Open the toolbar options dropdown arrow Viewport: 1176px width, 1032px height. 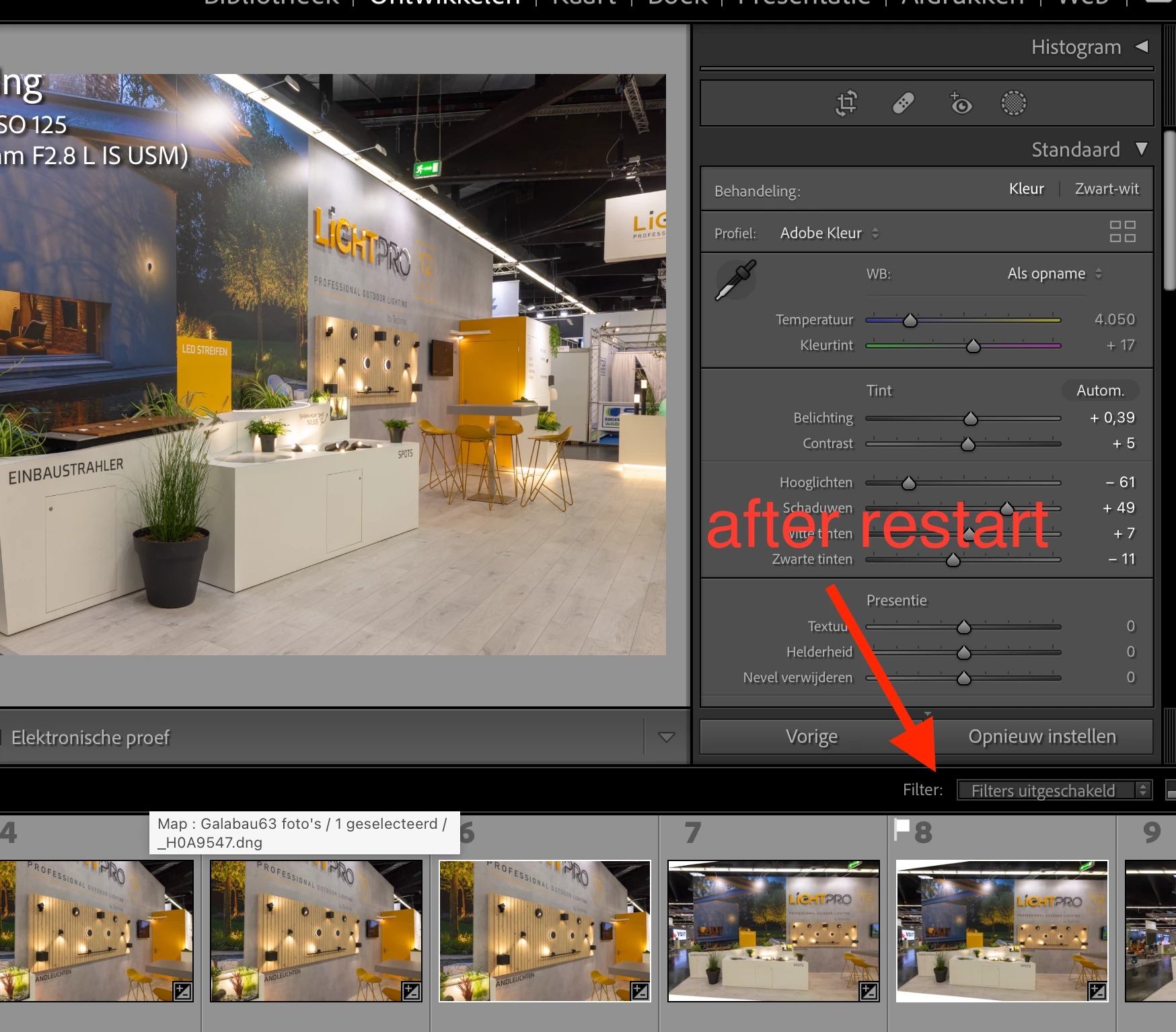[666, 737]
